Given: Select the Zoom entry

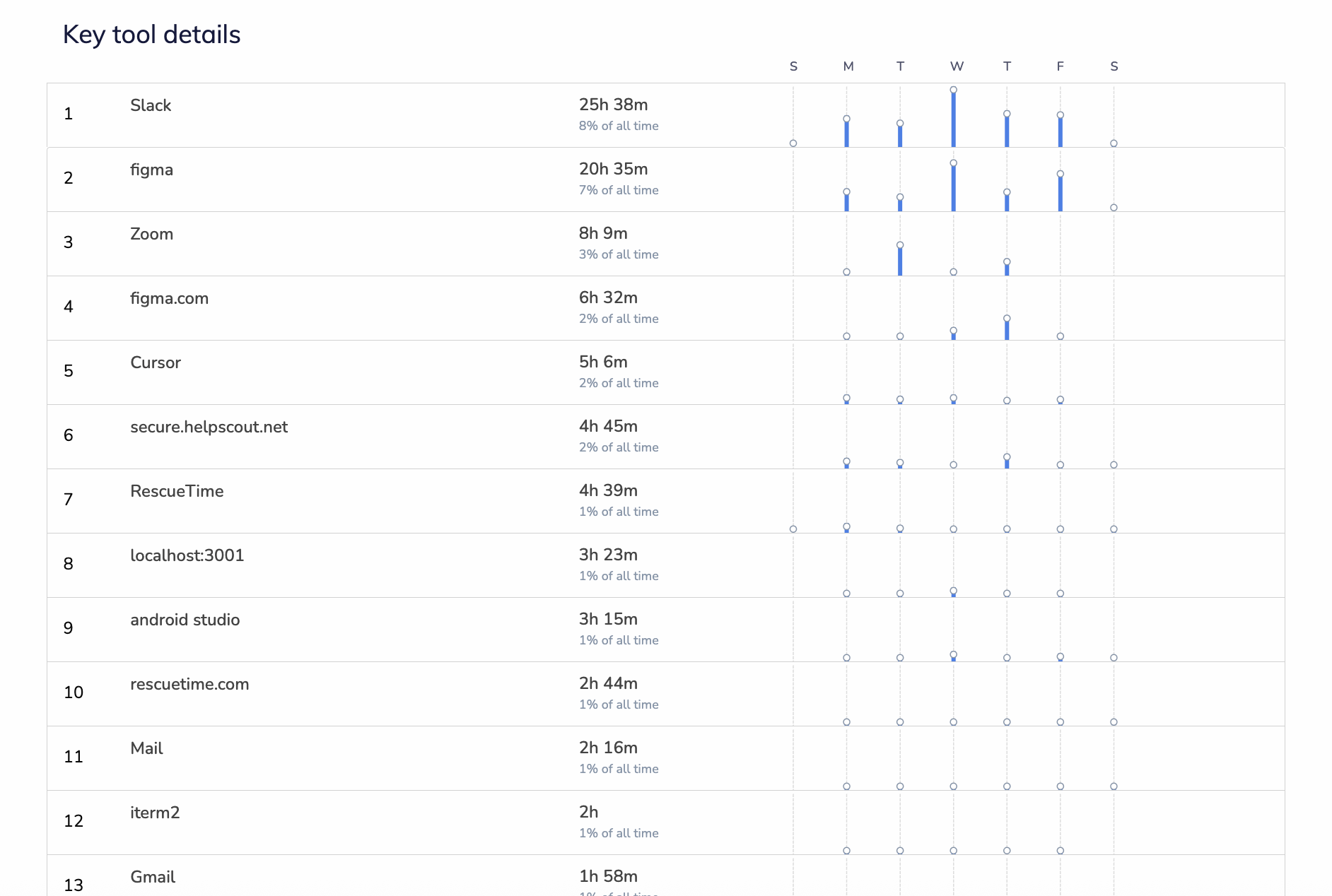Looking at the screenshot, I should [665, 244].
